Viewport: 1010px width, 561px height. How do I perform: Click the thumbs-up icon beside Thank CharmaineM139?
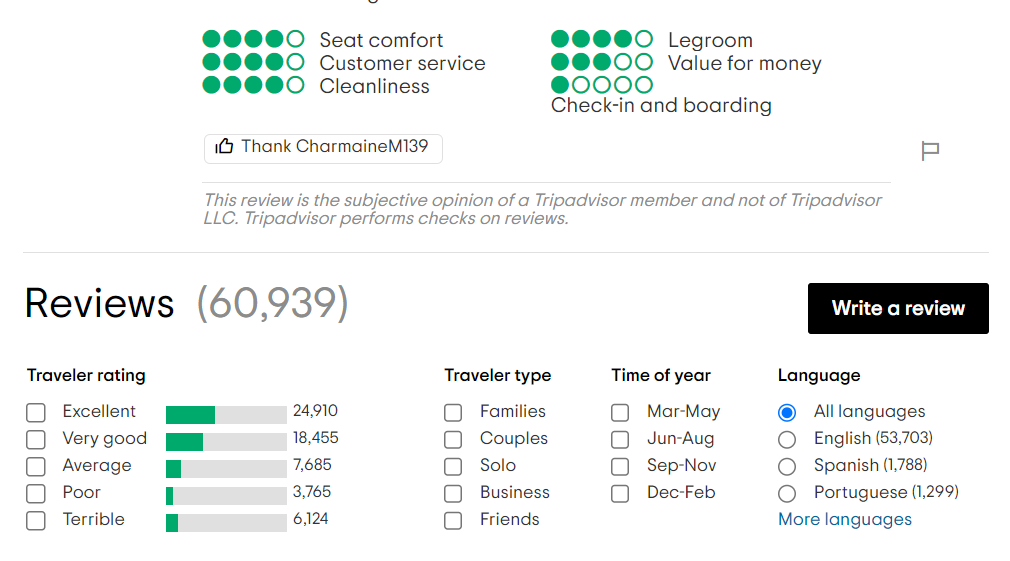coord(224,146)
